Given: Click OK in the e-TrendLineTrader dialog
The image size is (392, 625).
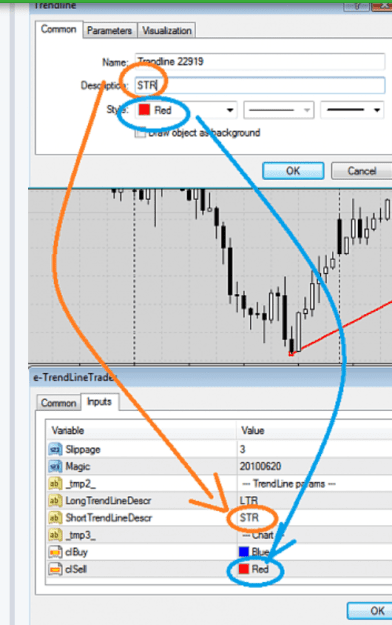Looking at the screenshot, I should [370, 611].
